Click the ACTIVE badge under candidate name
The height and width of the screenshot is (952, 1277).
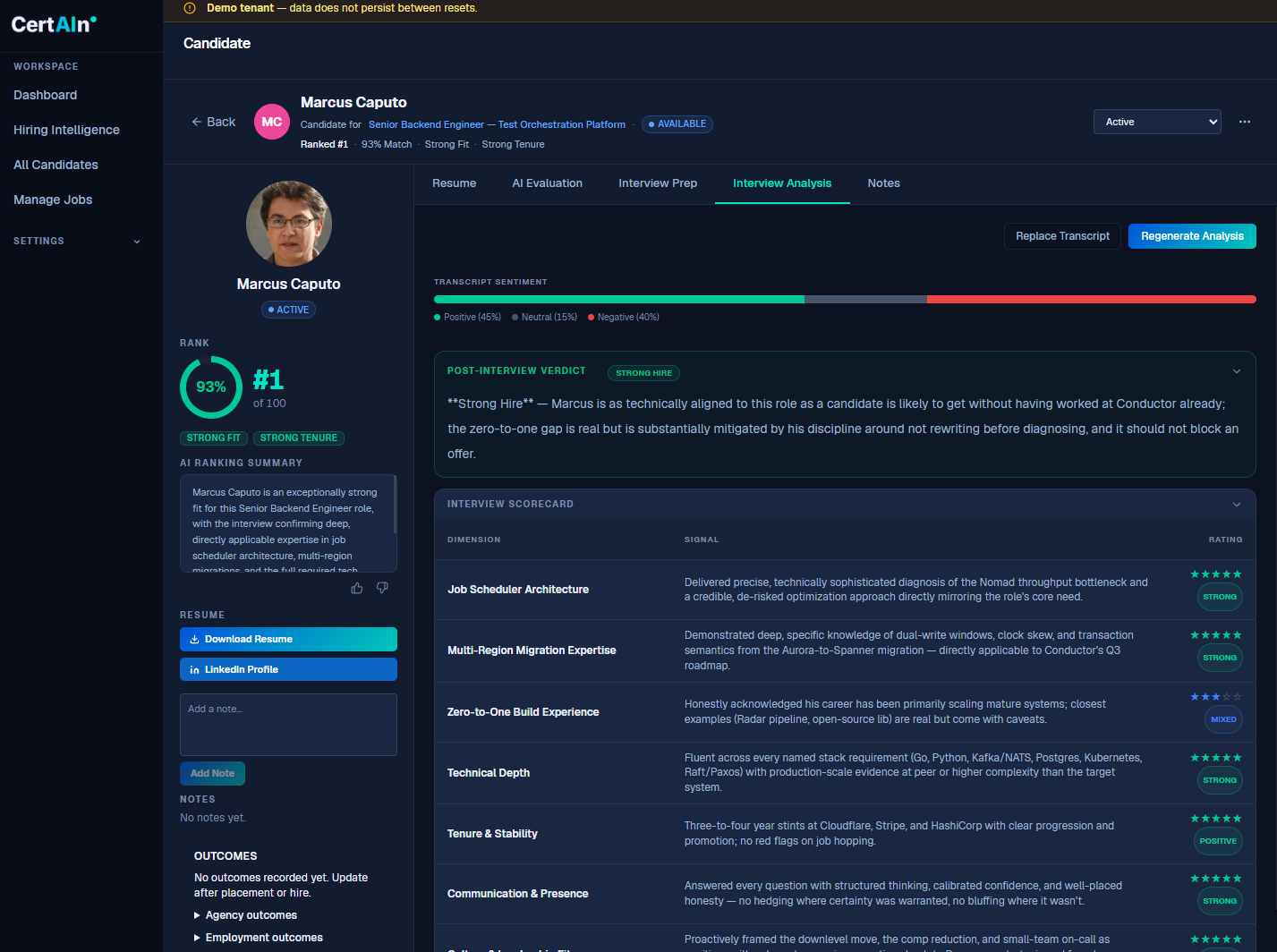click(x=288, y=310)
